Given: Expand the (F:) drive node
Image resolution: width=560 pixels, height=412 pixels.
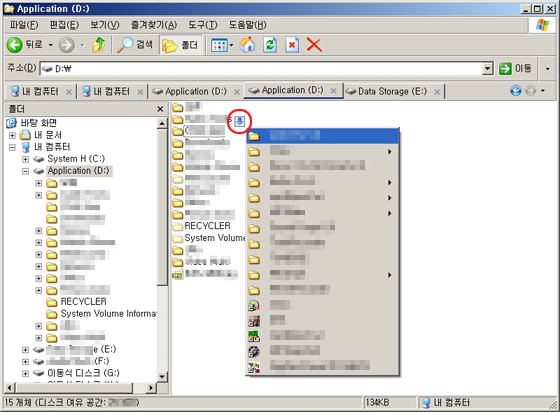Looking at the screenshot, I should 25,362.
